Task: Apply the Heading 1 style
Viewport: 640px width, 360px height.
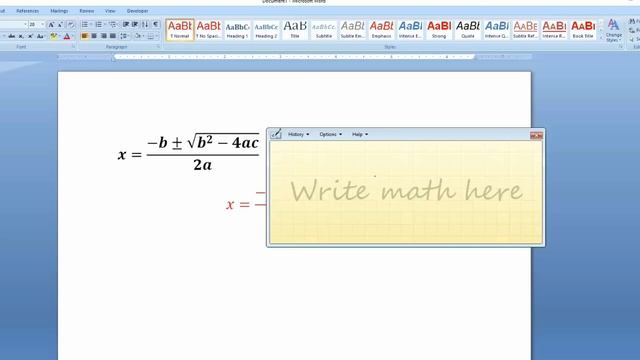Action: [238, 30]
